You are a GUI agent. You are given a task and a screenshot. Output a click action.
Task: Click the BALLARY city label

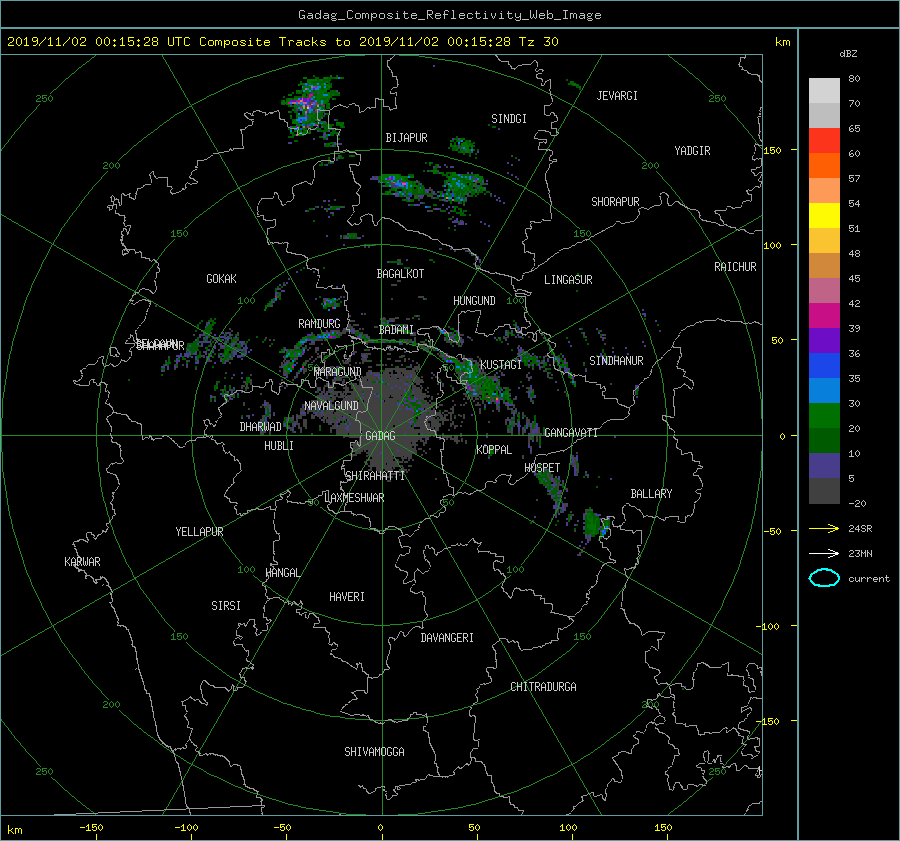(x=651, y=494)
